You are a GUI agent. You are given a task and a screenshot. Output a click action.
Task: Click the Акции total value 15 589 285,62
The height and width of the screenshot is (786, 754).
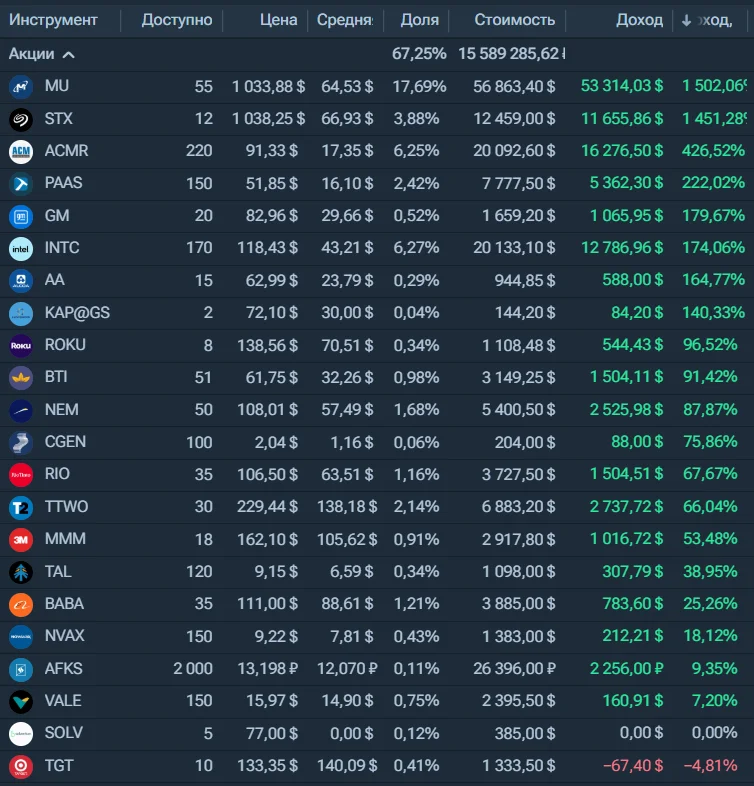coord(511,54)
